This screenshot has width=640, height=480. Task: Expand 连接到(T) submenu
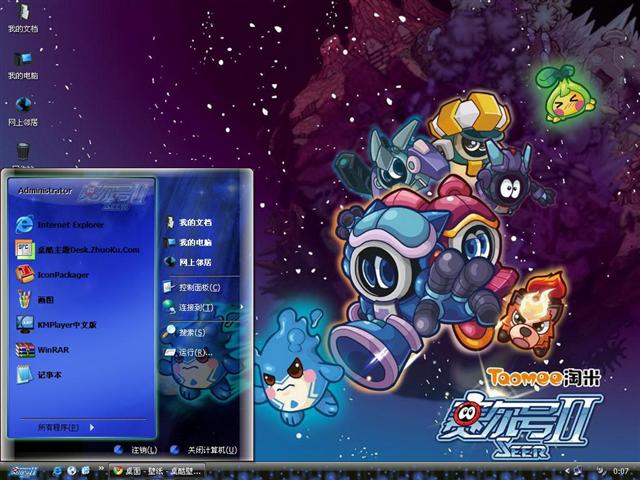point(203,307)
